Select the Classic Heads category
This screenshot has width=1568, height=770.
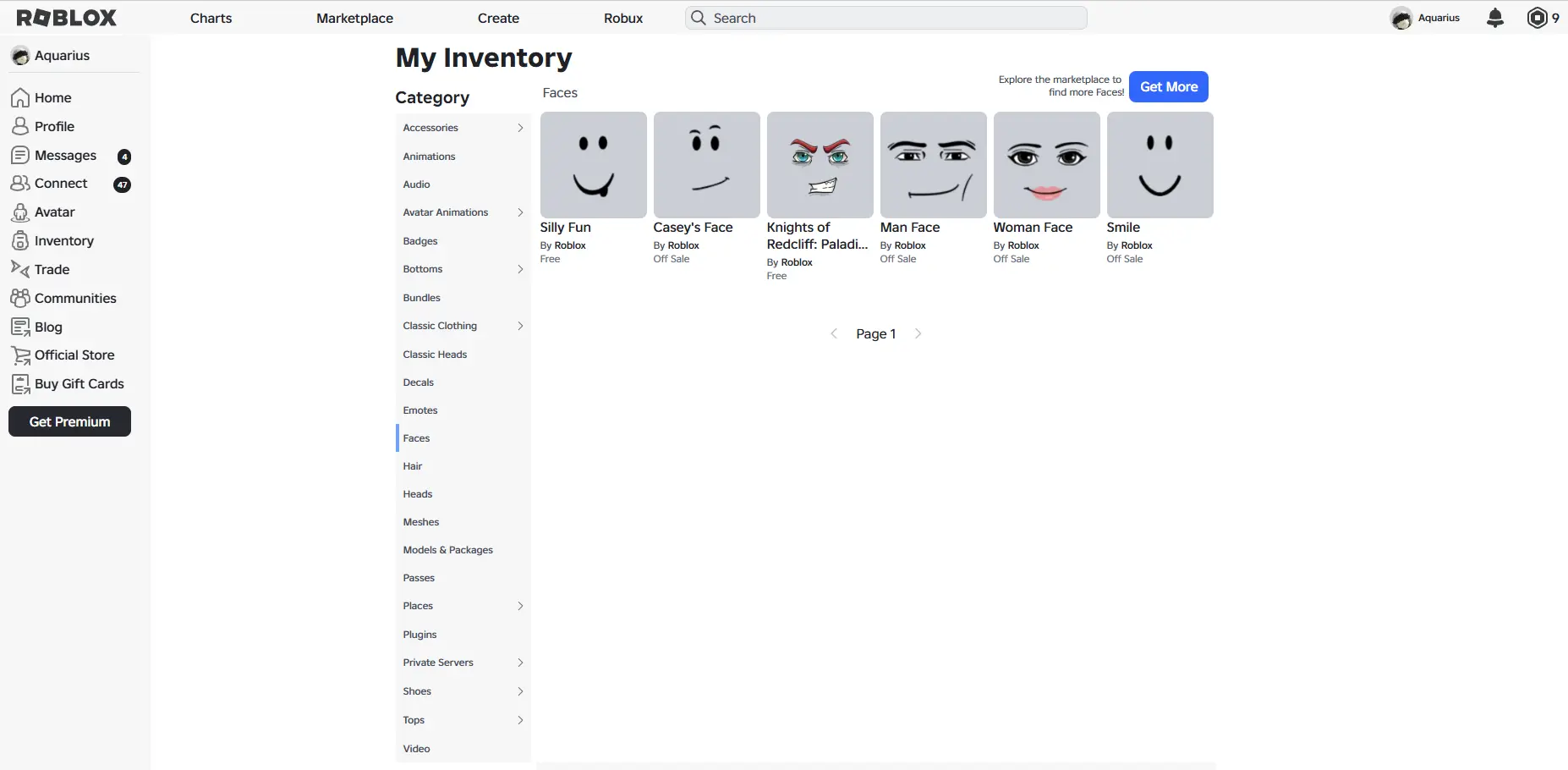463,355
